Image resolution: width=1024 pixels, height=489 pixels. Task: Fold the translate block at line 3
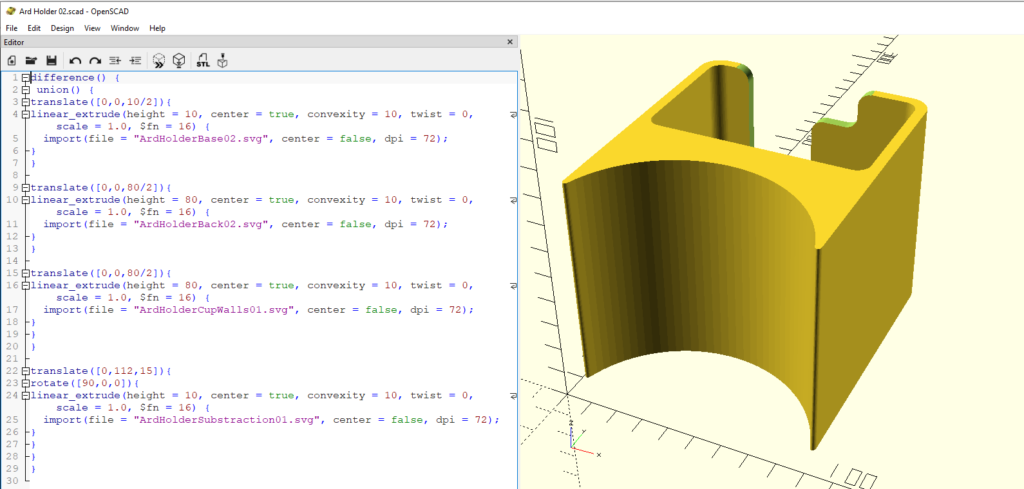[x=26, y=102]
